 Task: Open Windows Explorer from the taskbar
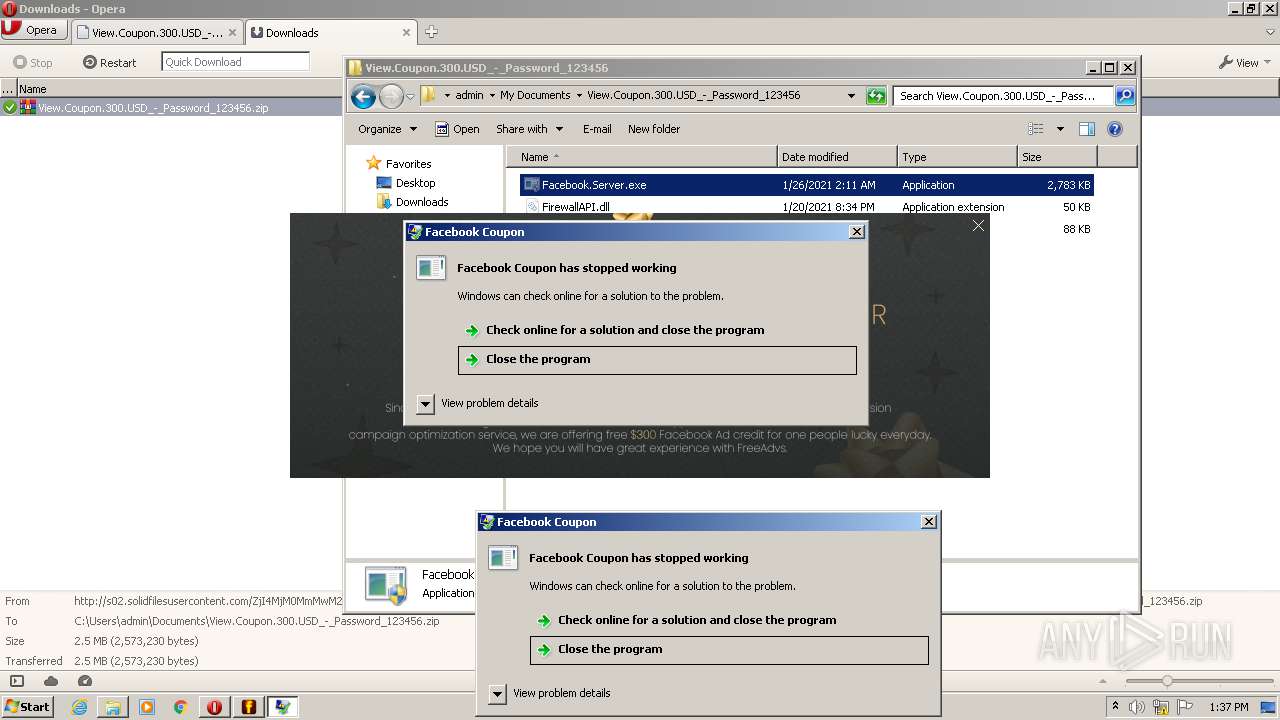pos(113,707)
